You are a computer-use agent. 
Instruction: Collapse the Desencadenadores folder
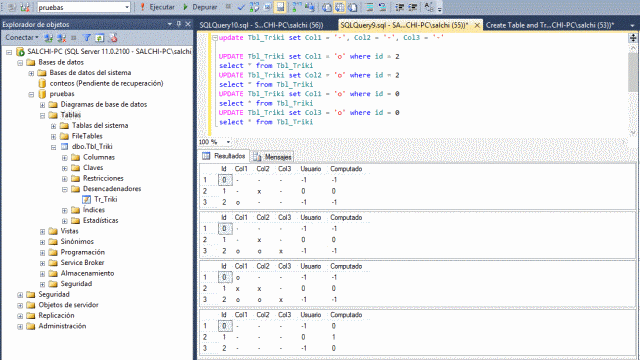point(64,189)
